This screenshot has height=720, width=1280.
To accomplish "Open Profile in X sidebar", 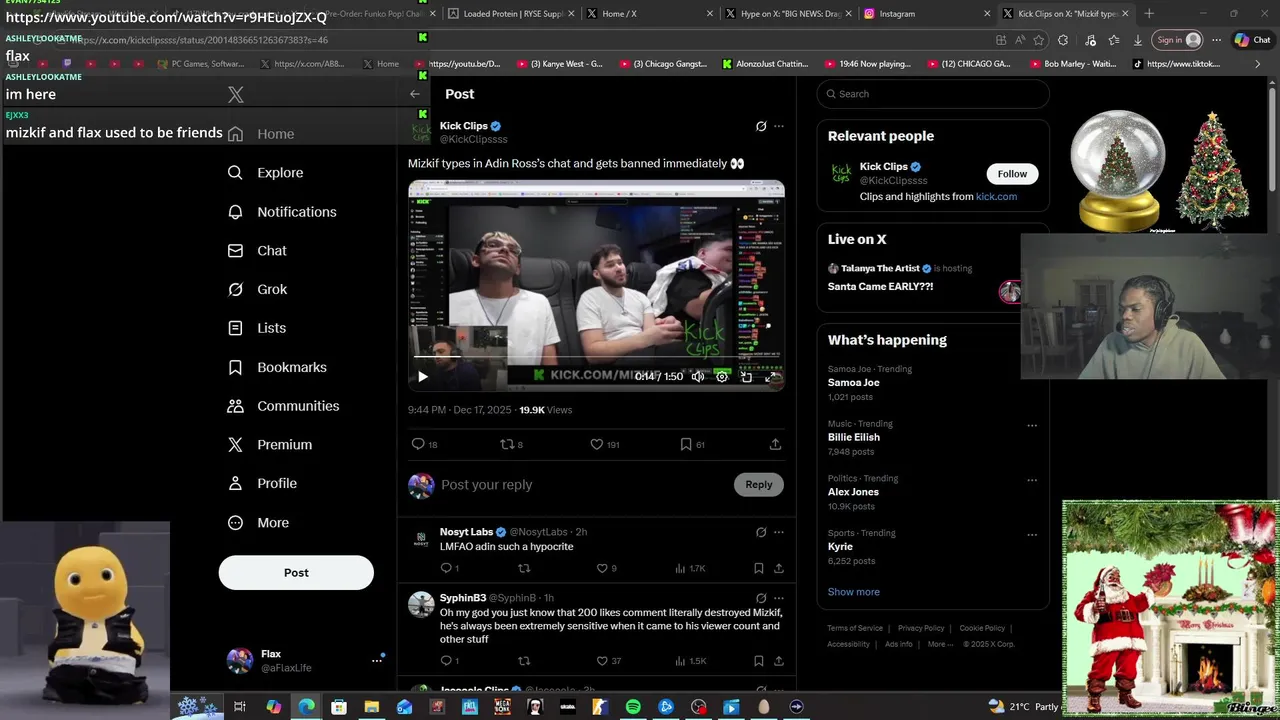I will 263,483.
